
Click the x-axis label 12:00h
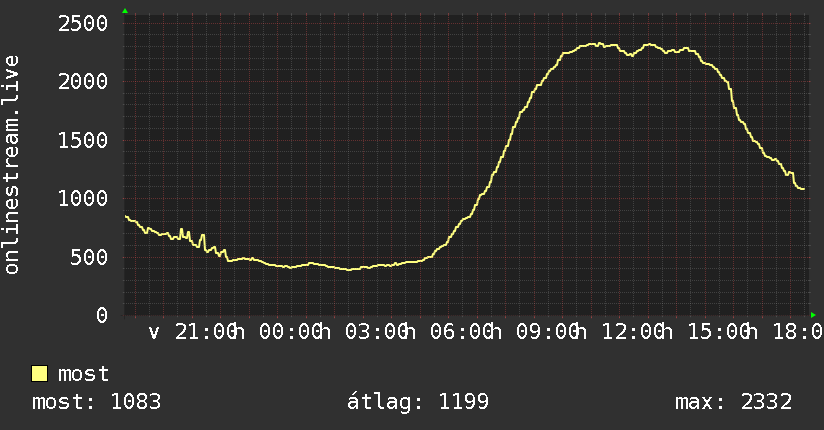point(637,332)
